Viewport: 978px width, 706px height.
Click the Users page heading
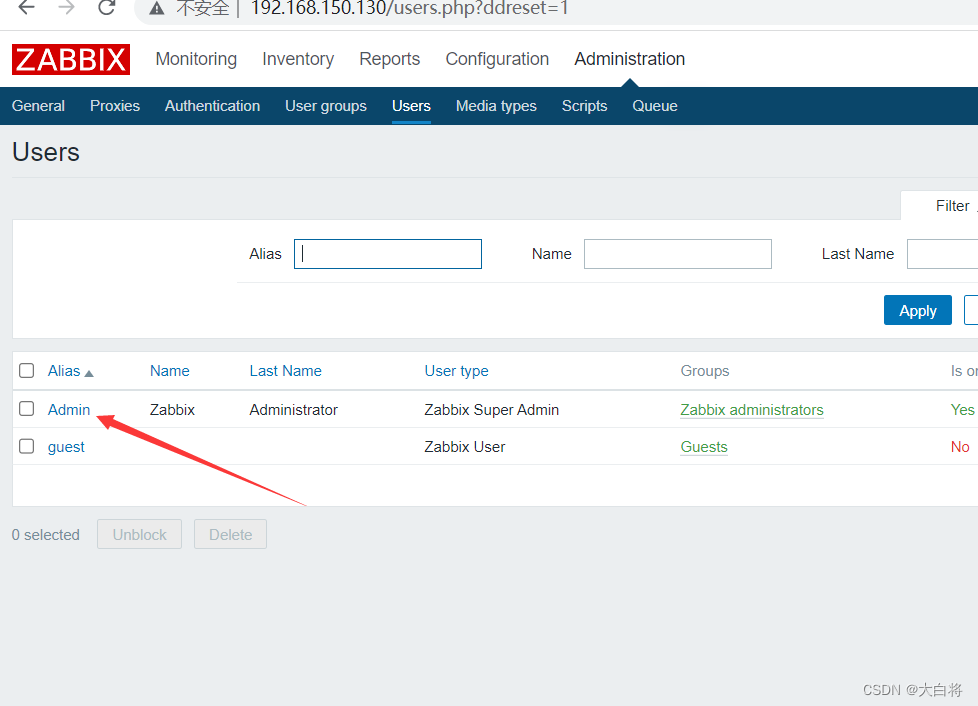46,152
